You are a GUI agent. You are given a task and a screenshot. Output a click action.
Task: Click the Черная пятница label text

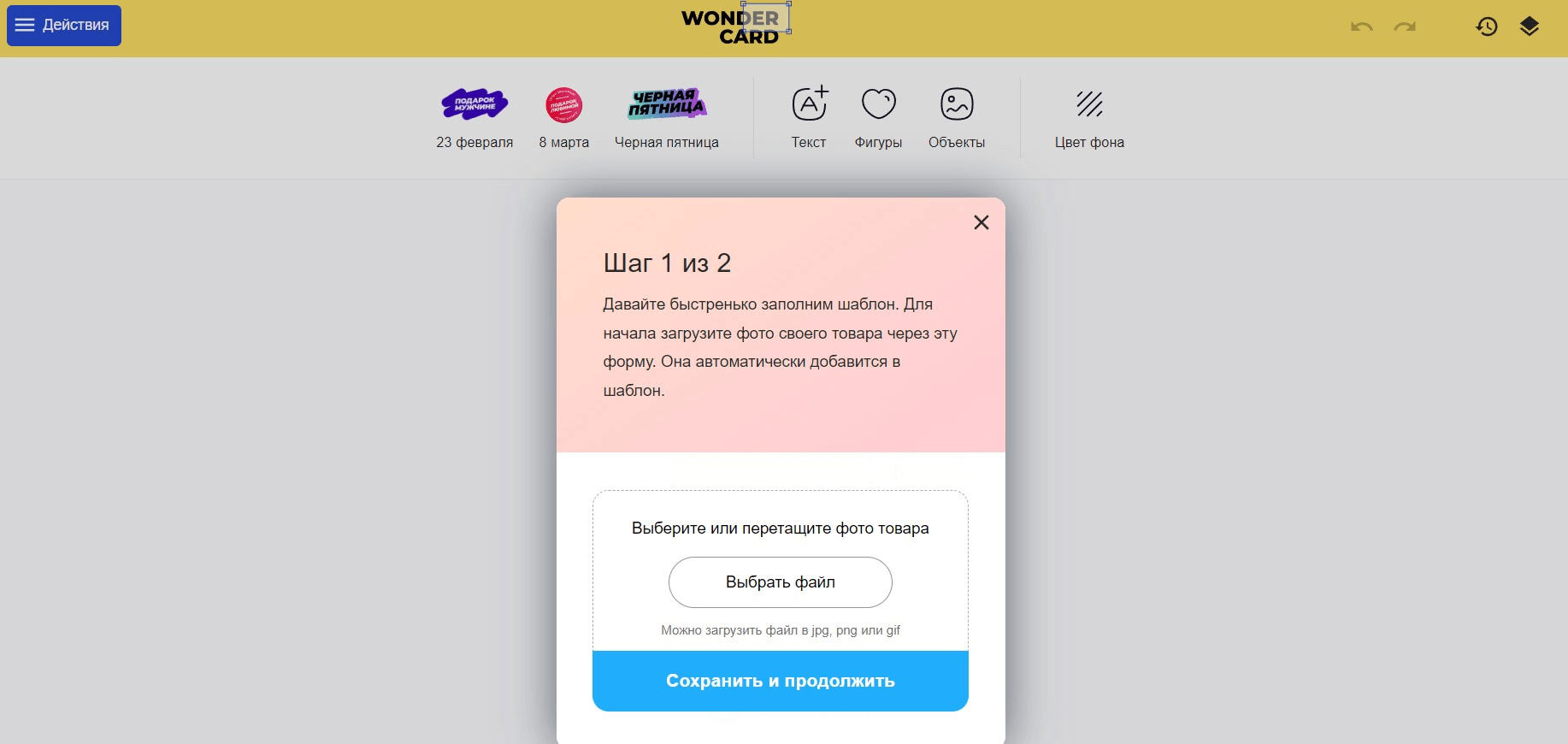tap(667, 143)
